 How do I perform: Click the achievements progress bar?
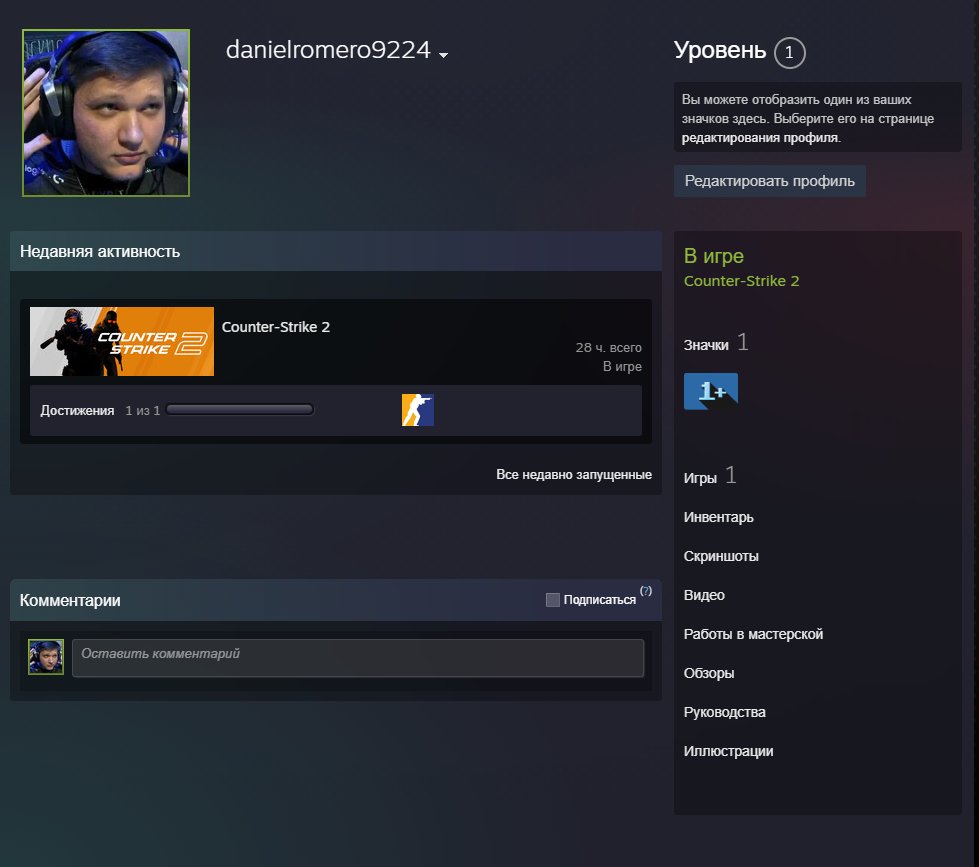[x=240, y=409]
